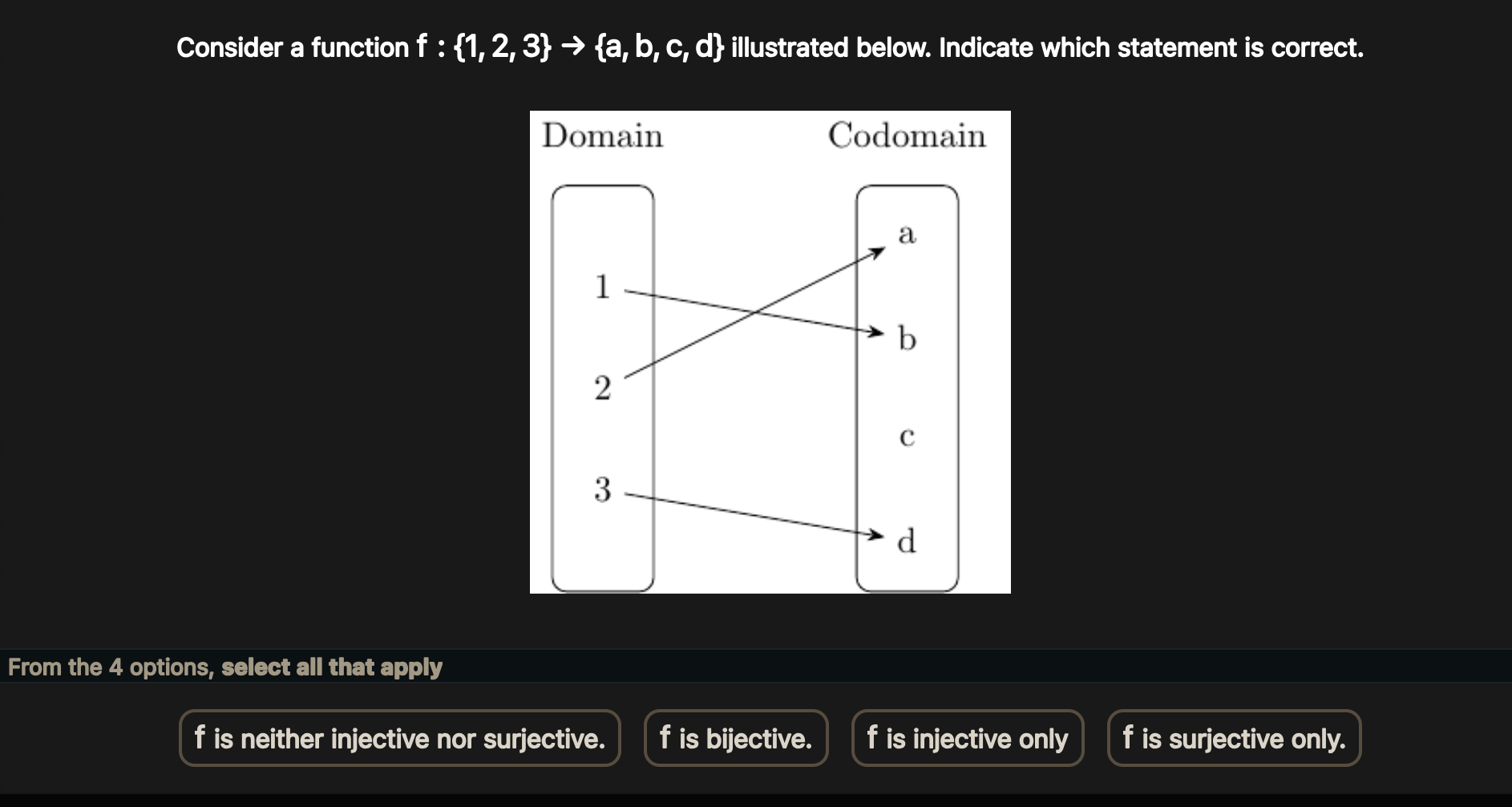This screenshot has height=807, width=1512.
Task: Click the letter d in the Codomain box
Action: coord(907,541)
